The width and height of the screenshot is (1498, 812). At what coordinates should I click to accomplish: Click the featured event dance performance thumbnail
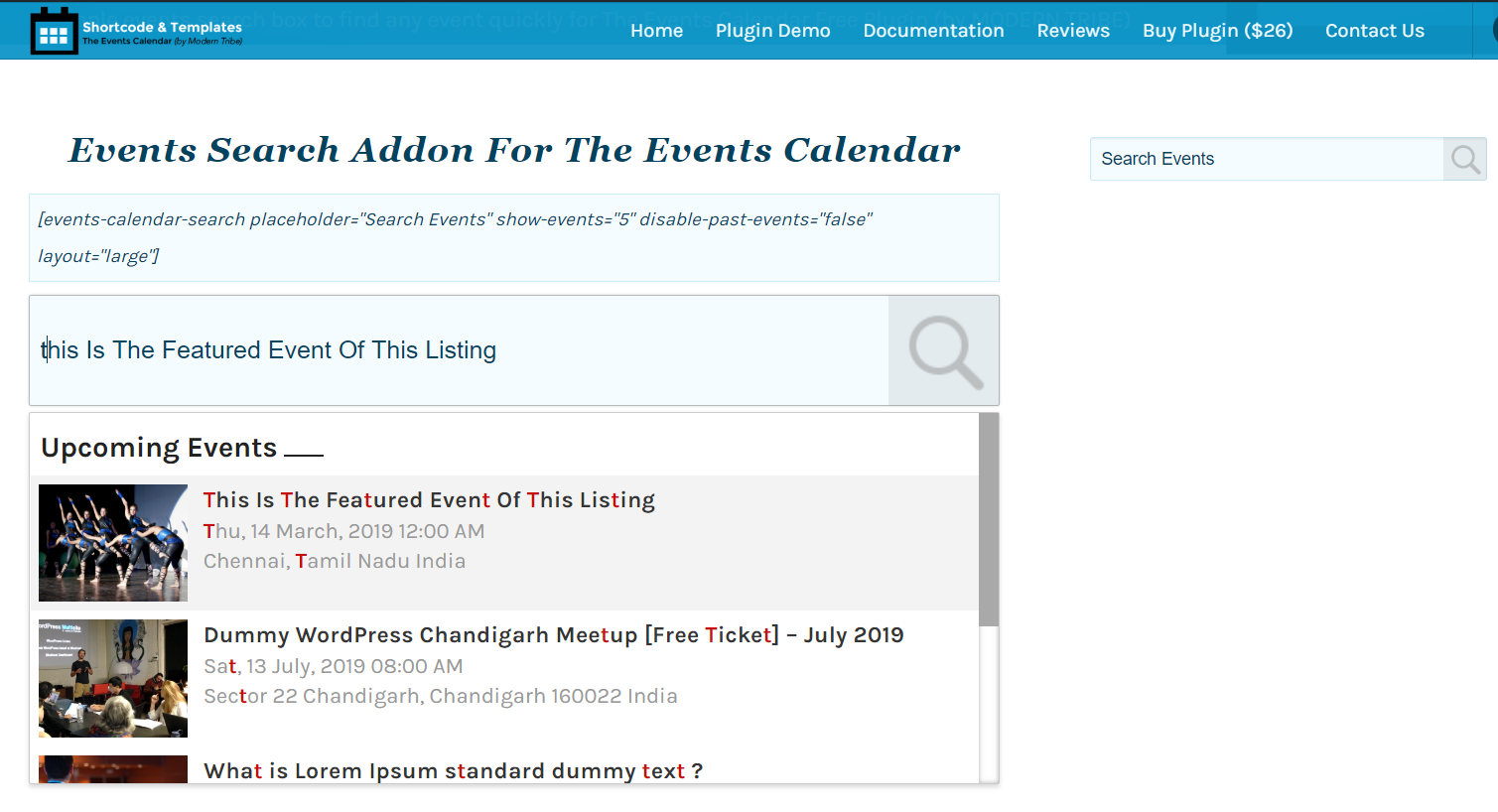pos(112,543)
